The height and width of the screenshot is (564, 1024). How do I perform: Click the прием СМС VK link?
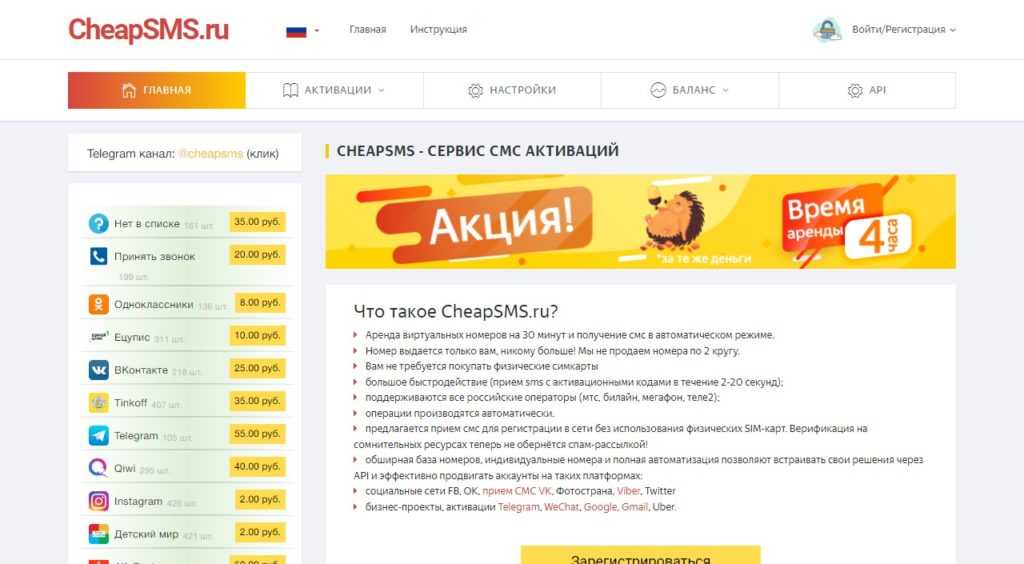click(517, 491)
